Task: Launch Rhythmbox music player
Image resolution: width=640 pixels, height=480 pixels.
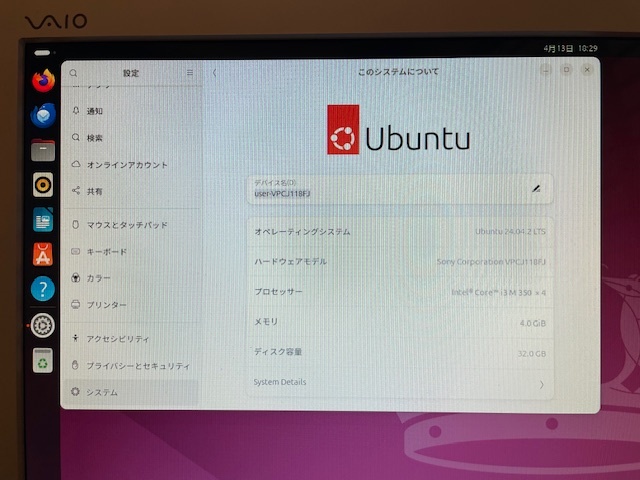Action: coord(43,185)
